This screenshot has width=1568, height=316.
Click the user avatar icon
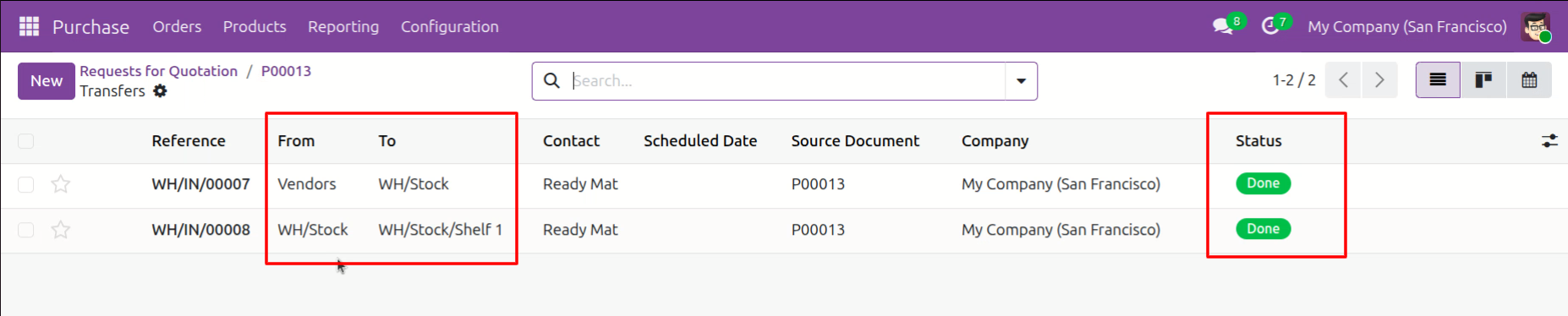tap(1535, 27)
